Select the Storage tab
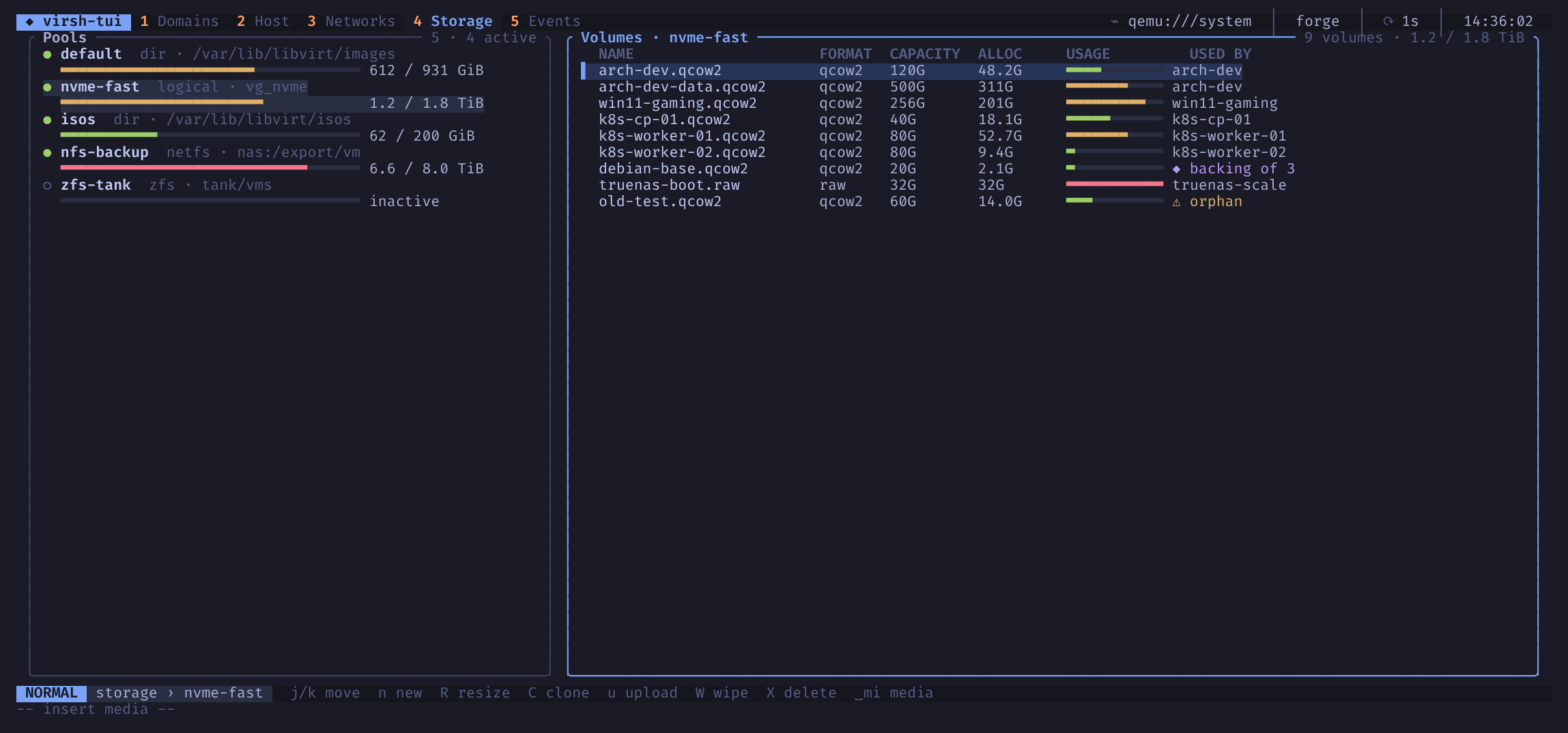This screenshot has height=733, width=1568. (x=453, y=22)
